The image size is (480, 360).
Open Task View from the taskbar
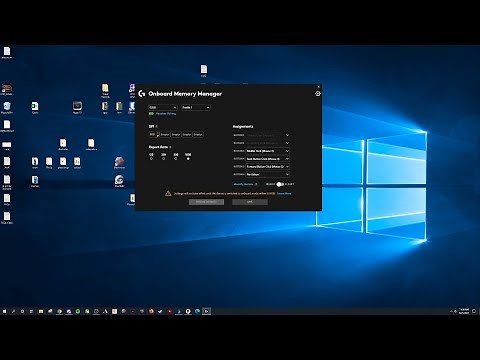32,311
